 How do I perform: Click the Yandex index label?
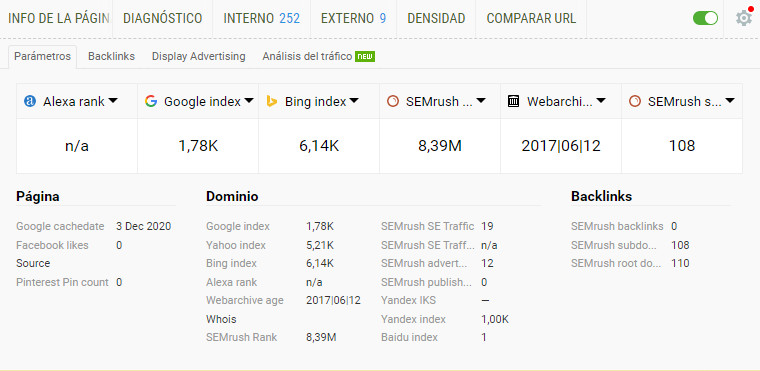click(x=413, y=319)
